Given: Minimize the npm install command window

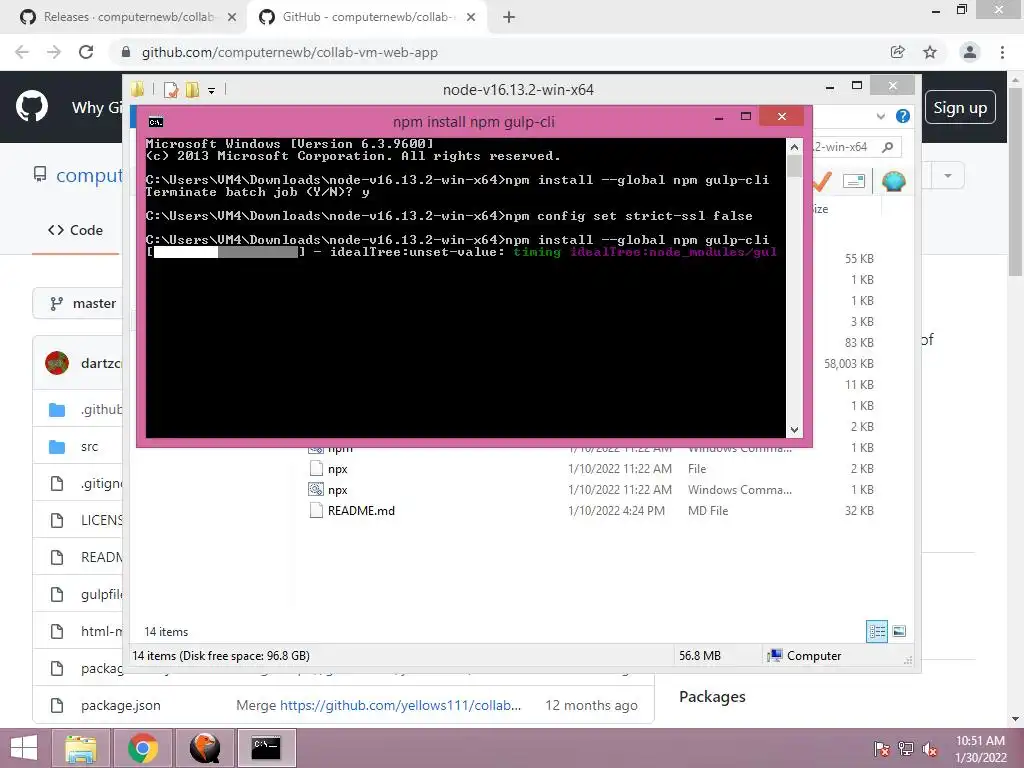Looking at the screenshot, I should click(719, 118).
